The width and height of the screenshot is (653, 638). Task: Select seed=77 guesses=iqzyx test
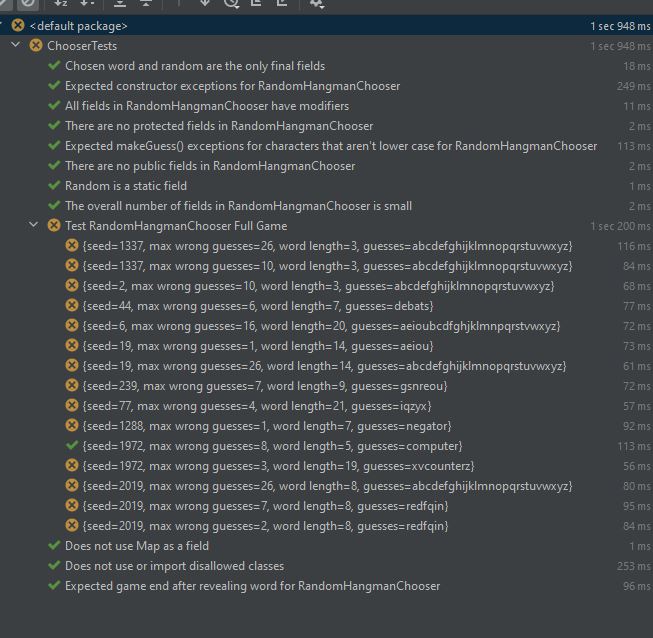[x=257, y=406]
